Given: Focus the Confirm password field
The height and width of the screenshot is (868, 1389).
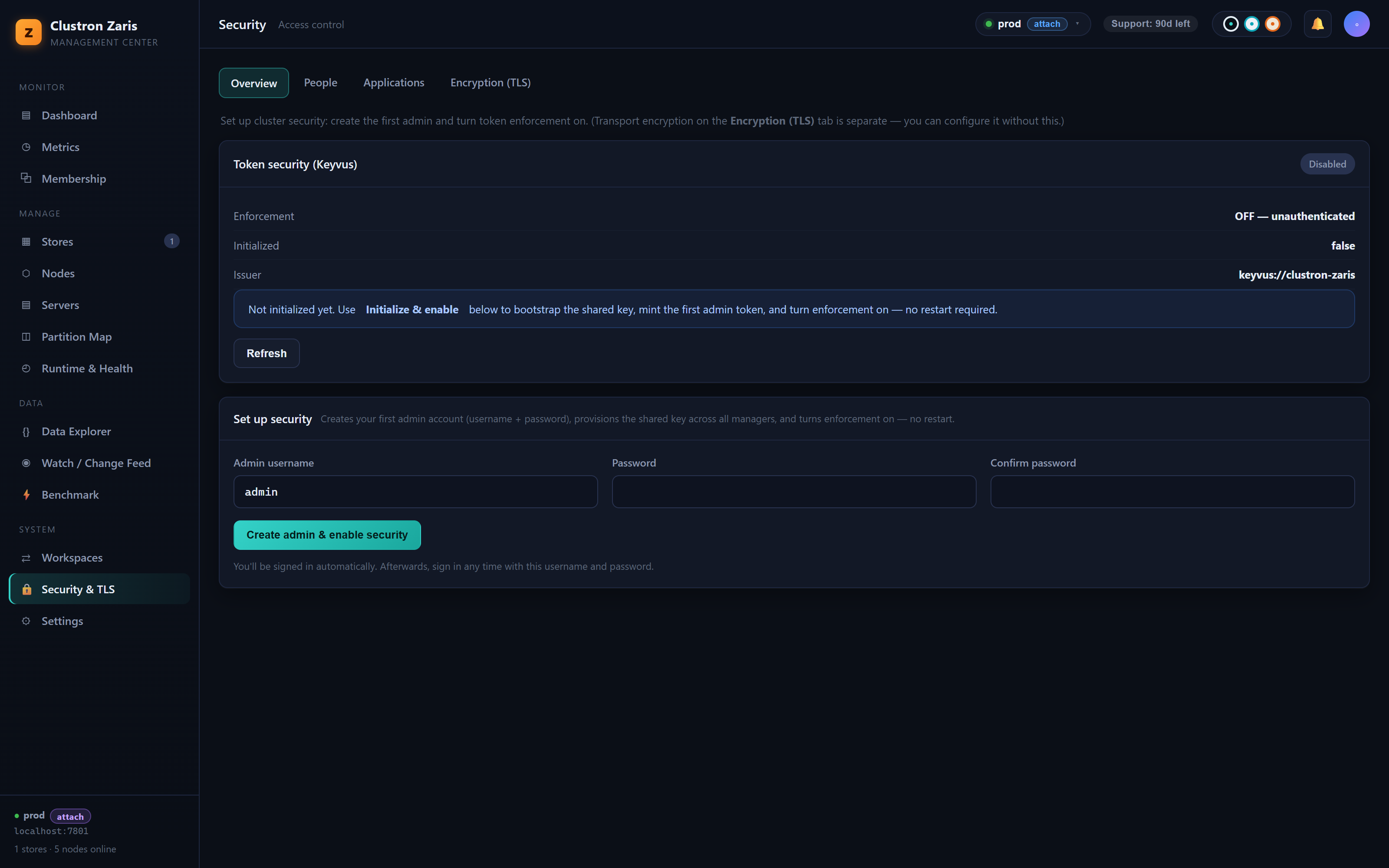Looking at the screenshot, I should point(1172,492).
